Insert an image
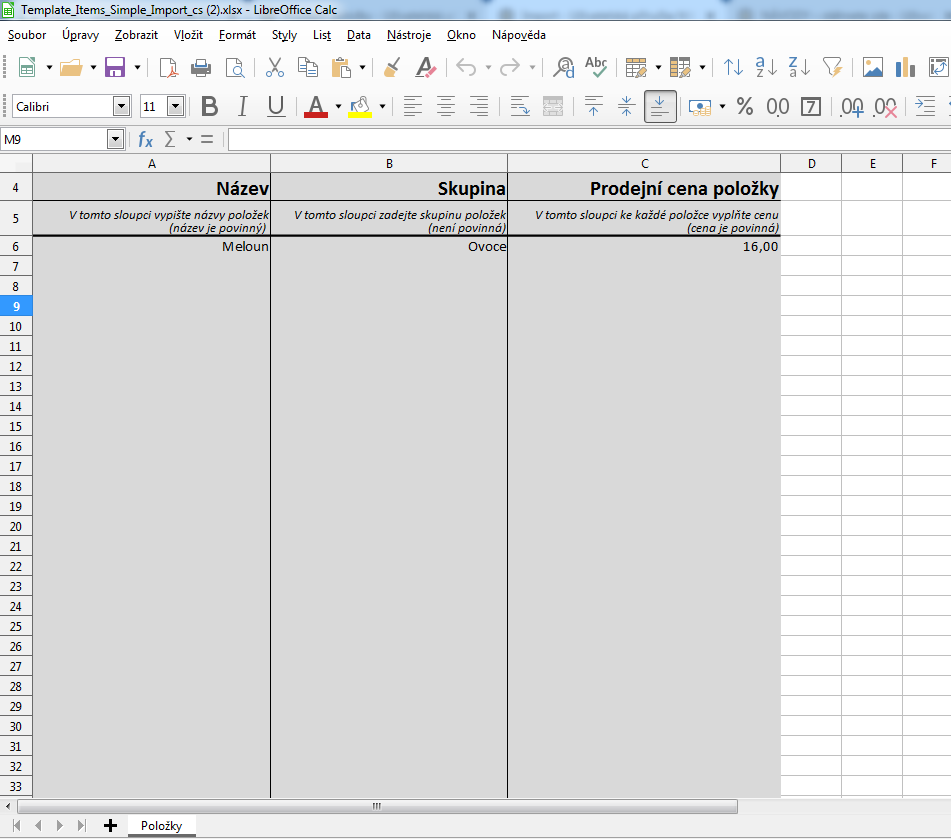The height and width of the screenshot is (839, 951). pyautogui.click(x=873, y=67)
